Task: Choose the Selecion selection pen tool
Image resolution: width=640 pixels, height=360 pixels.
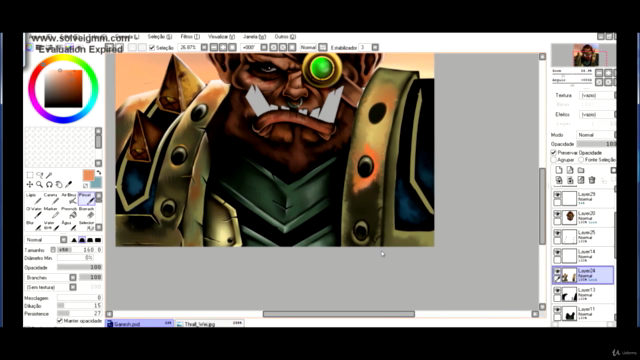Action: 86,226
